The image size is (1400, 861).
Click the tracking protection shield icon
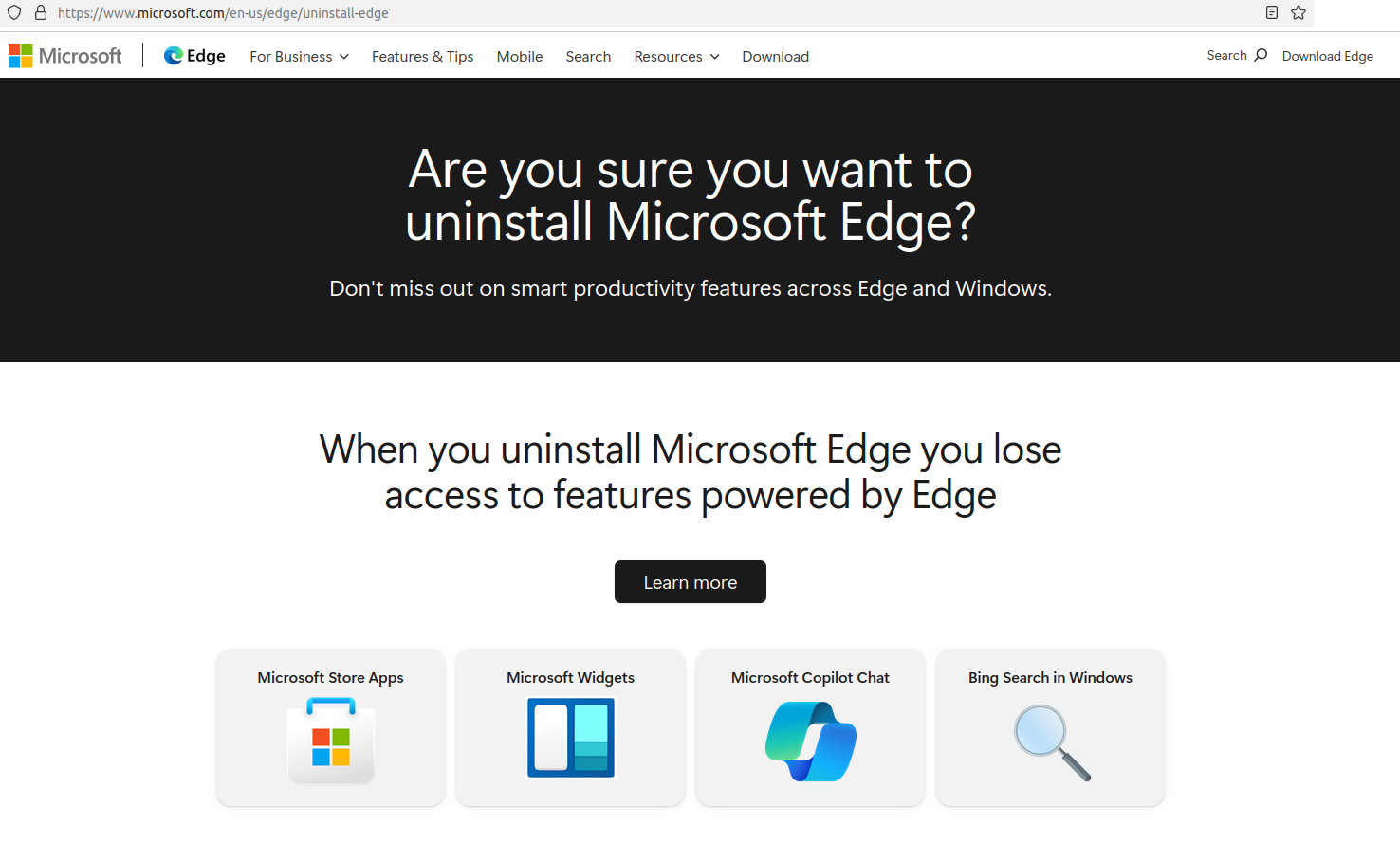click(14, 12)
